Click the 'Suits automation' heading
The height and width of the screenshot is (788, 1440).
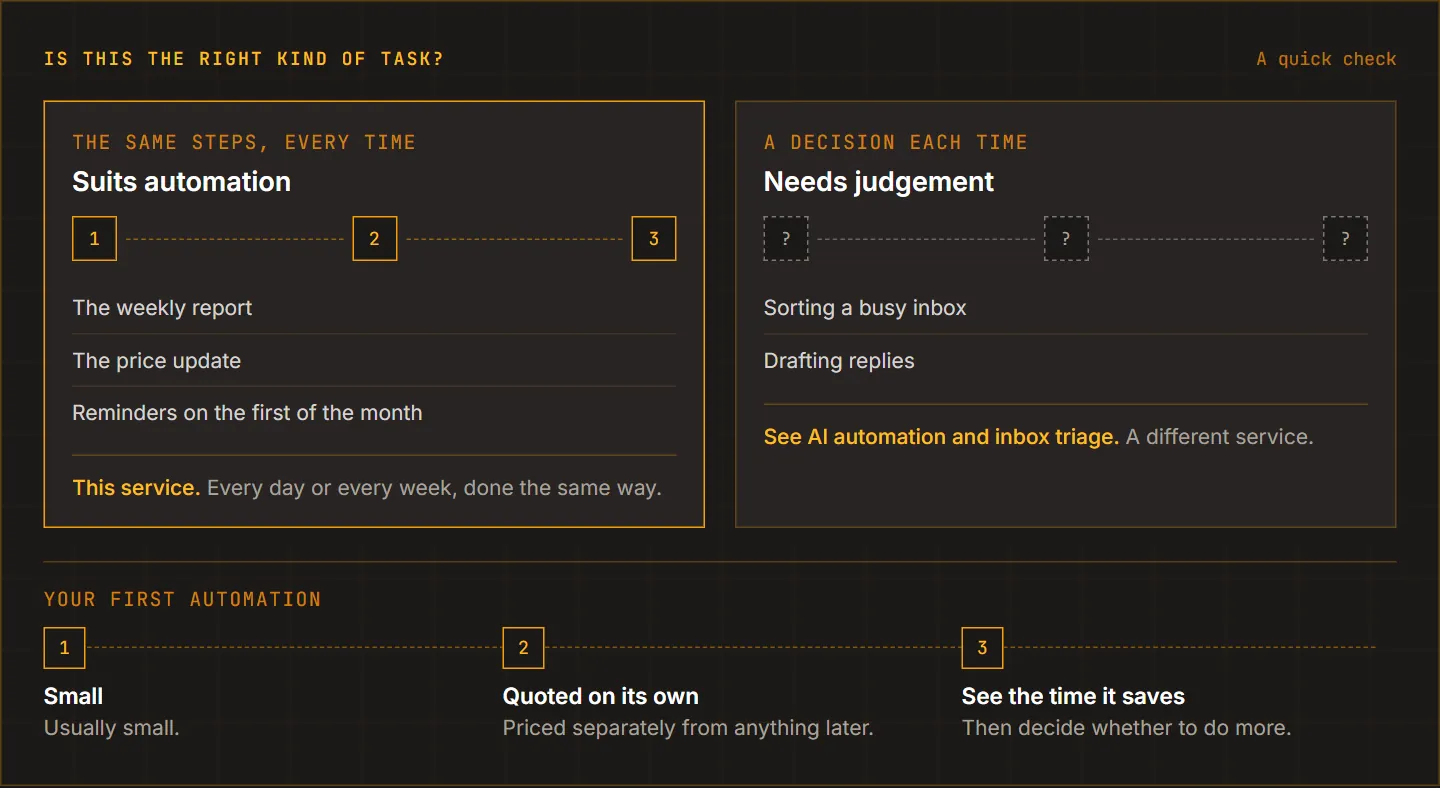tap(181, 182)
